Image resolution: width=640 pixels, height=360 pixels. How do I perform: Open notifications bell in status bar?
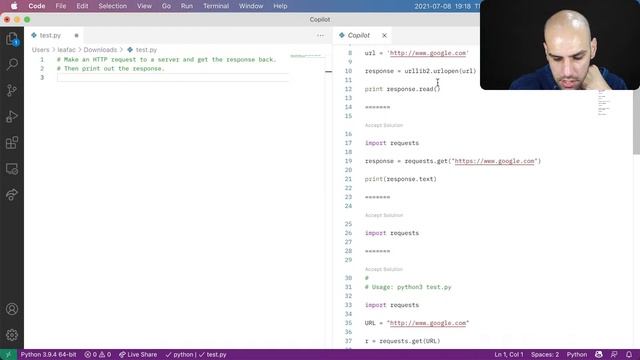(629, 355)
